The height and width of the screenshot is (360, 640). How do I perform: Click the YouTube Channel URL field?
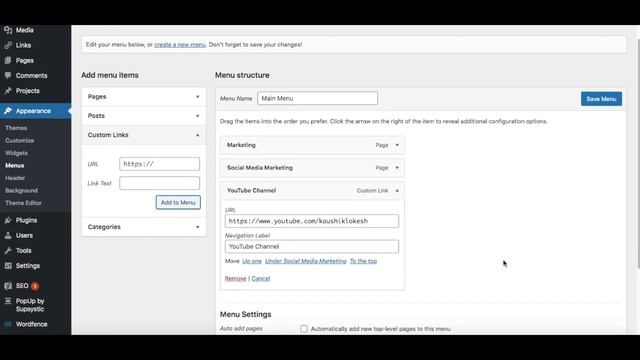pyautogui.click(x=312, y=221)
